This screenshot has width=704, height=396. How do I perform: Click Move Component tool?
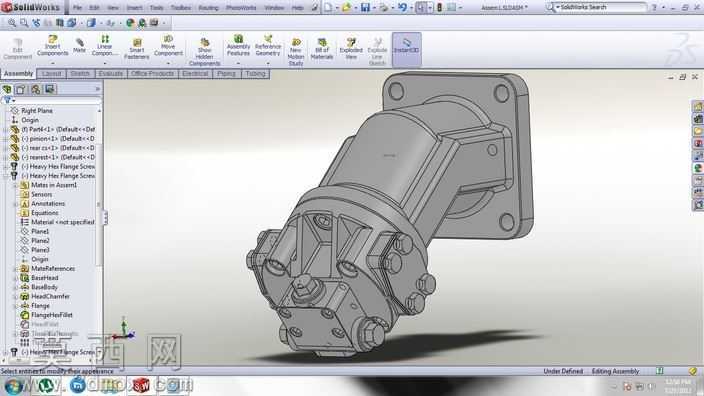pyautogui.click(x=168, y=46)
